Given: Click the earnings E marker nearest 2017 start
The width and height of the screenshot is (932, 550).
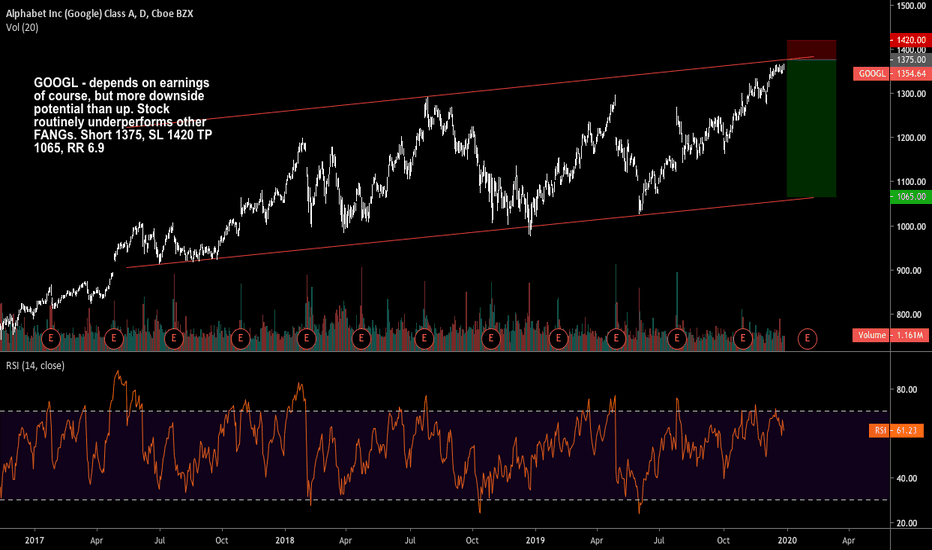Looking at the screenshot, I should click(51, 339).
